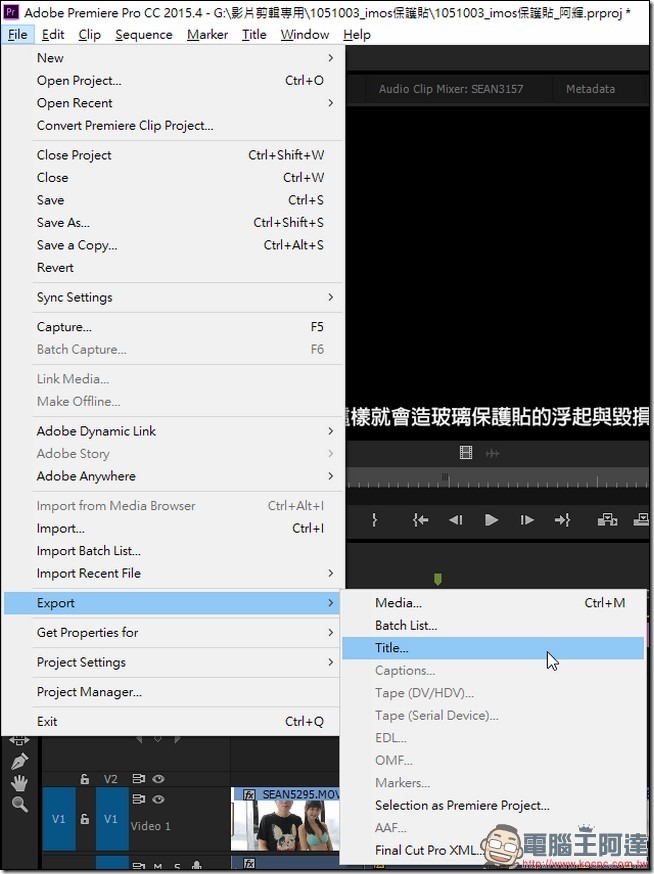Viewport: 654px width, 874px height.
Task: Switch to the Metadata tab
Action: click(590, 89)
